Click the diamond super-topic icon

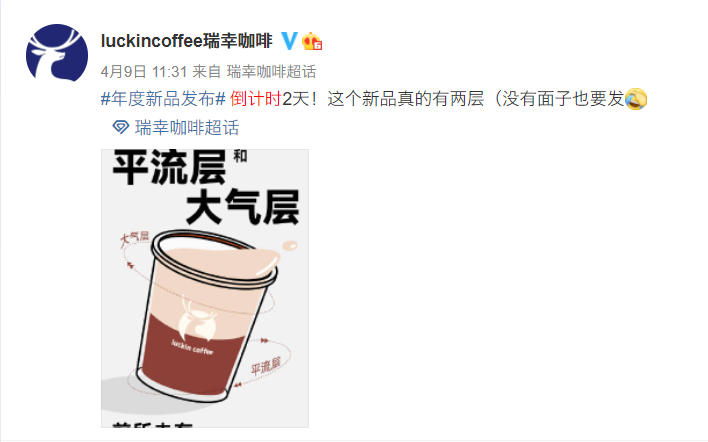click(x=121, y=127)
